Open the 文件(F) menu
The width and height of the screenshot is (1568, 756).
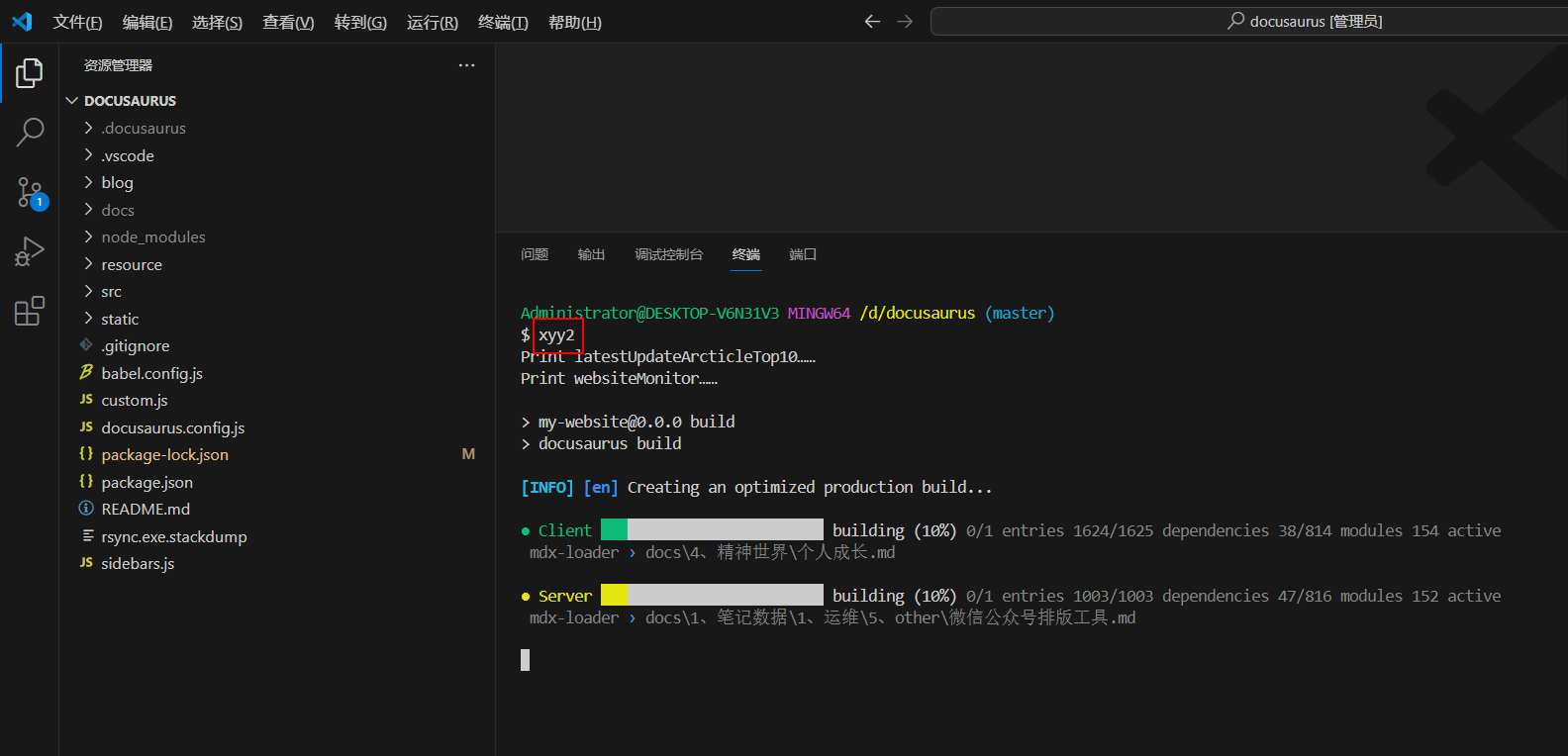(77, 22)
